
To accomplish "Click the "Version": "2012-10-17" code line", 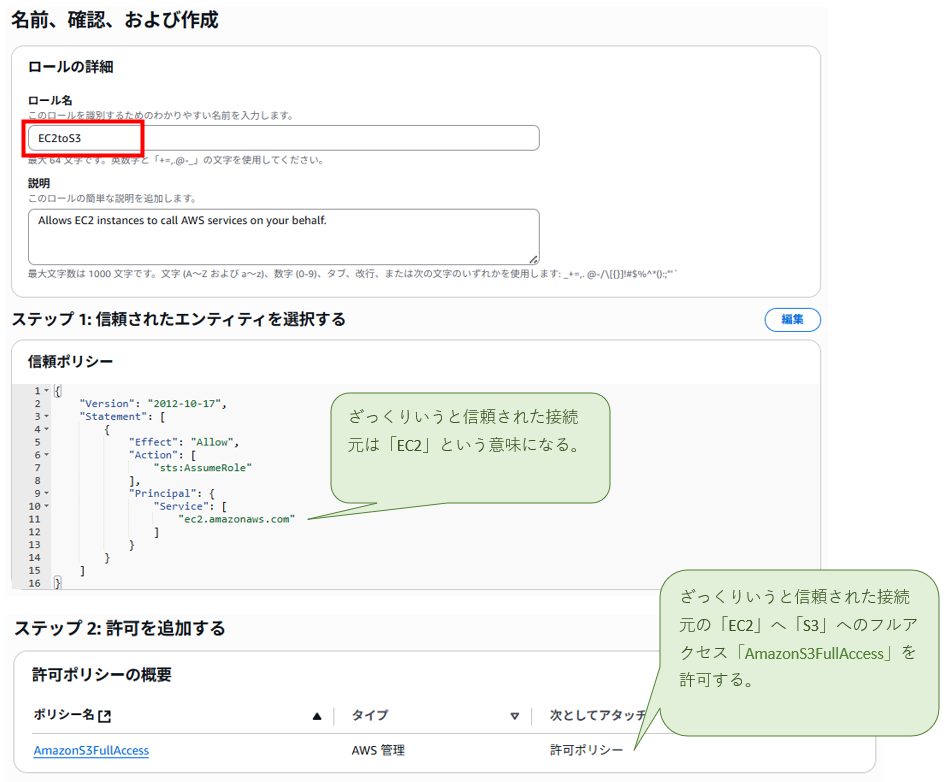I will [153, 404].
